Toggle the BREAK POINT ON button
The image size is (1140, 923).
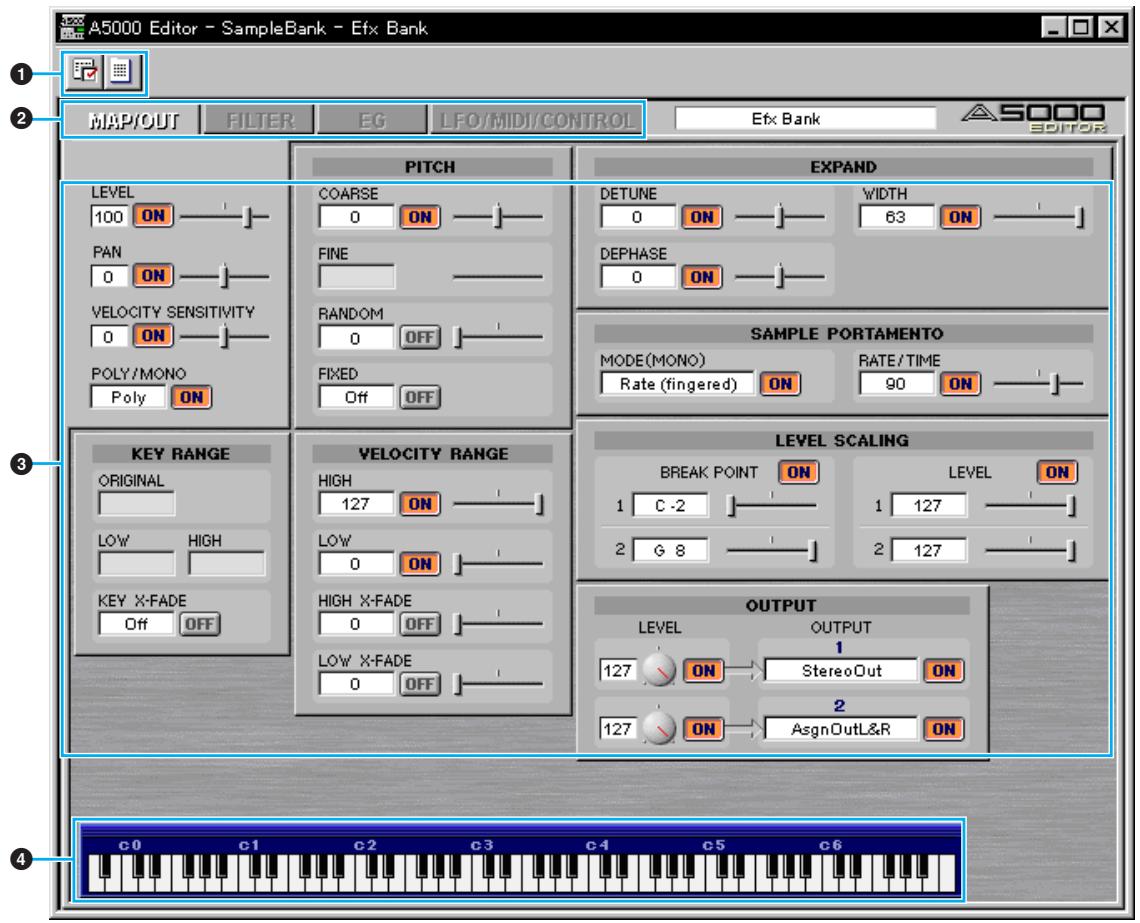pos(798,472)
